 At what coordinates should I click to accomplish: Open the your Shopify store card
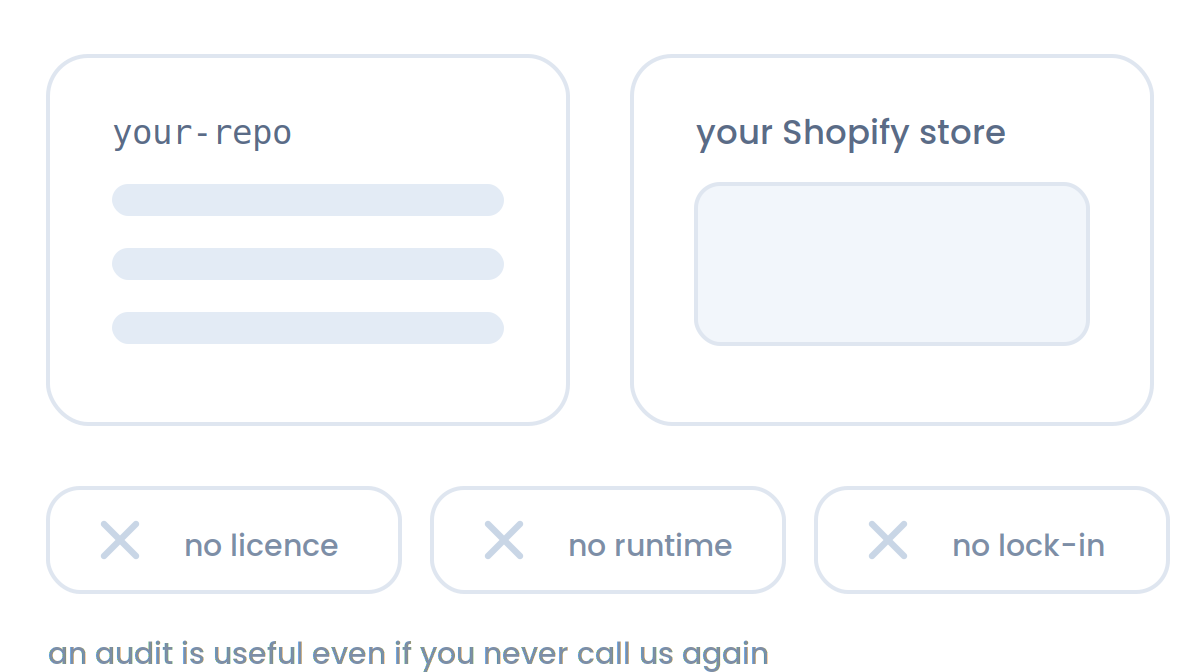point(892,240)
